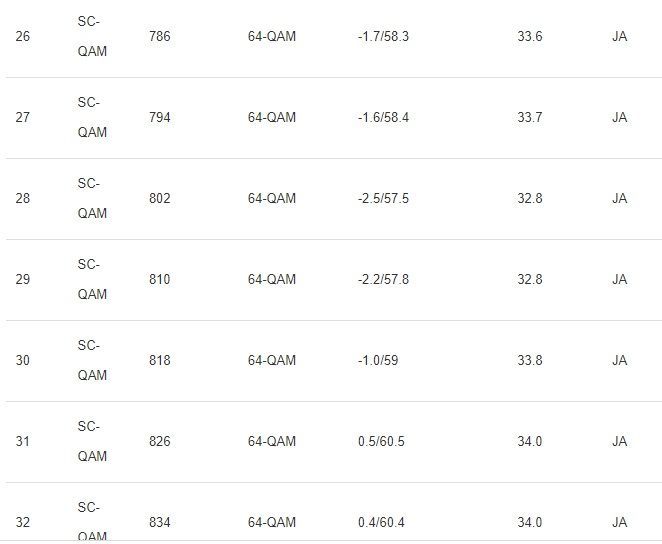Select the -2.5/57.5 power level value
This screenshot has height=544, width=662.
pyautogui.click(x=383, y=199)
